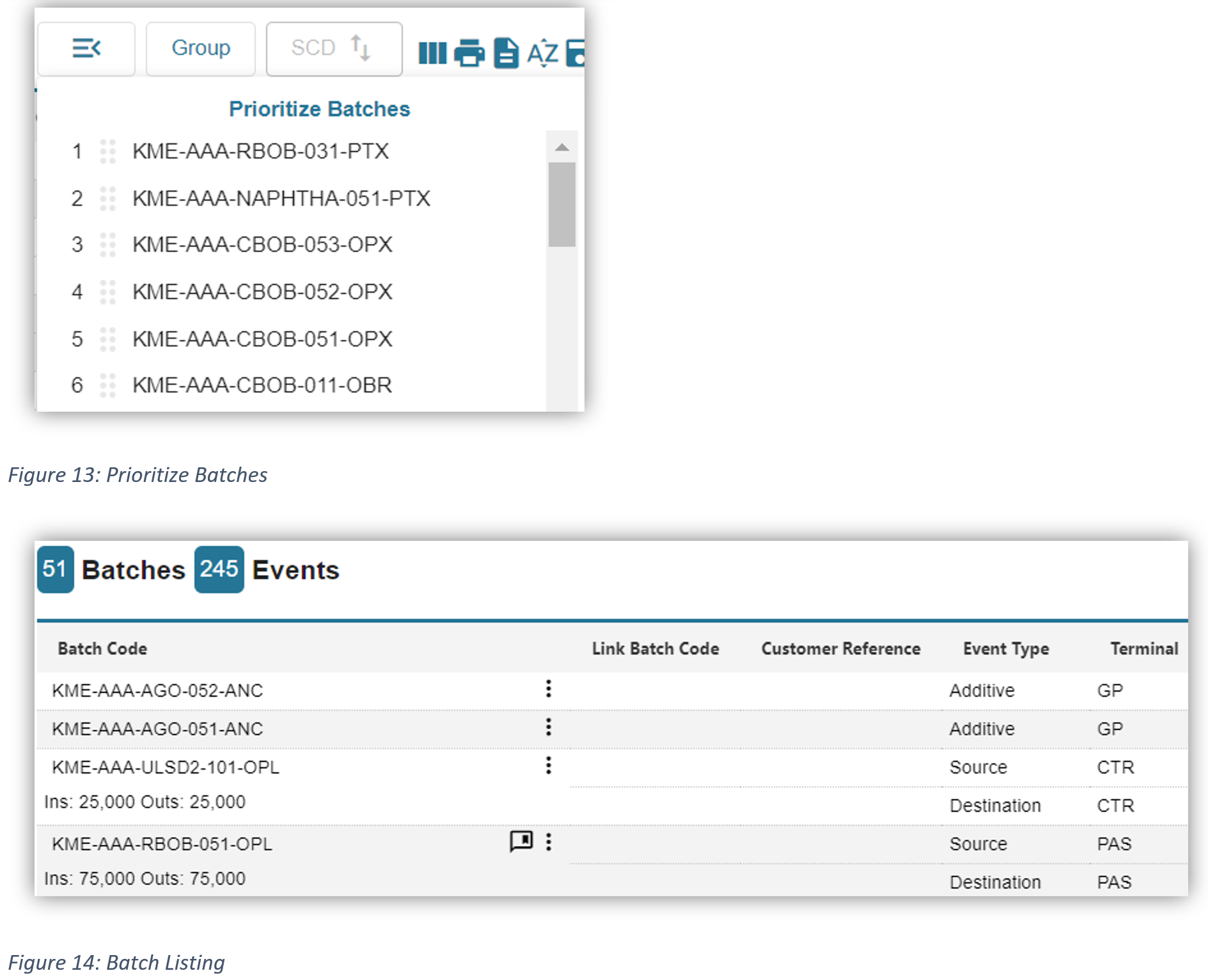Click scrollbar up arrow in Prioritize Batches
The image size is (1208, 980).
click(561, 148)
